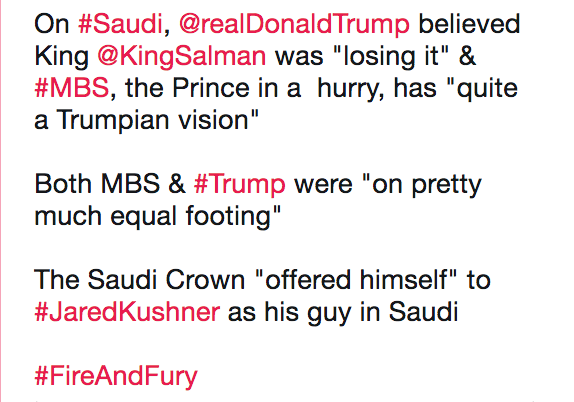This screenshot has height=402, width=574.
Task: Follow the #JaredKushner hashtag link
Action: click(127, 313)
